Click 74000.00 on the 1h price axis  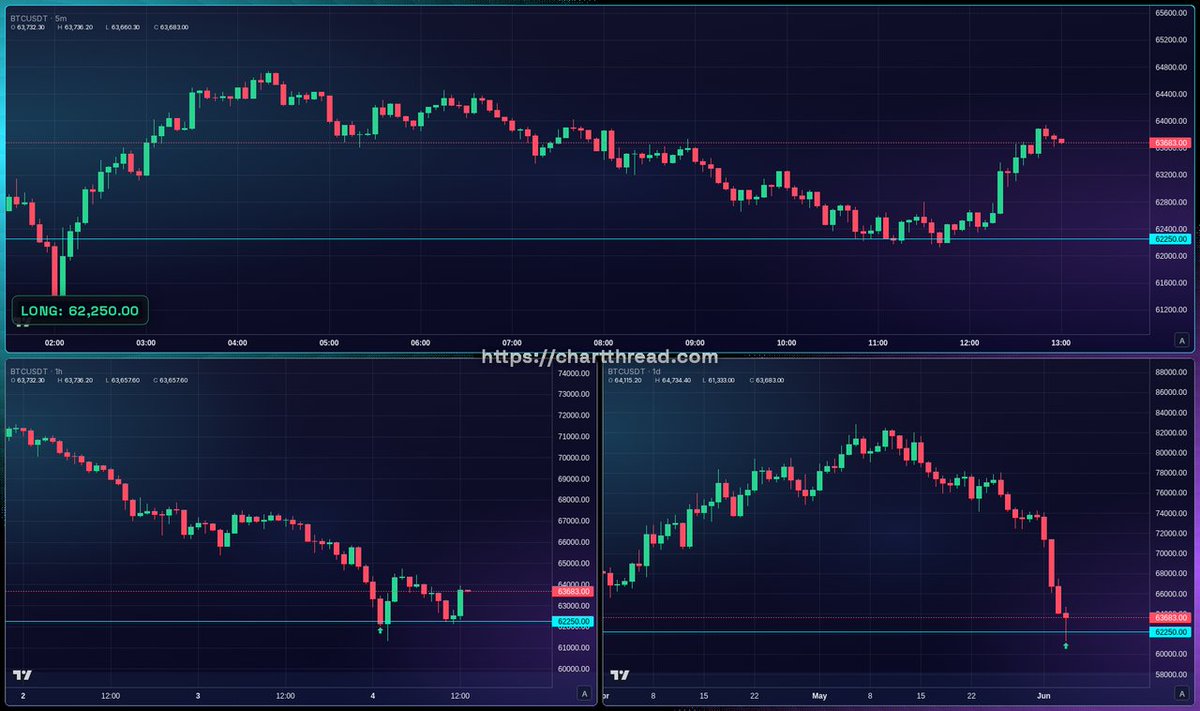[x=573, y=373]
